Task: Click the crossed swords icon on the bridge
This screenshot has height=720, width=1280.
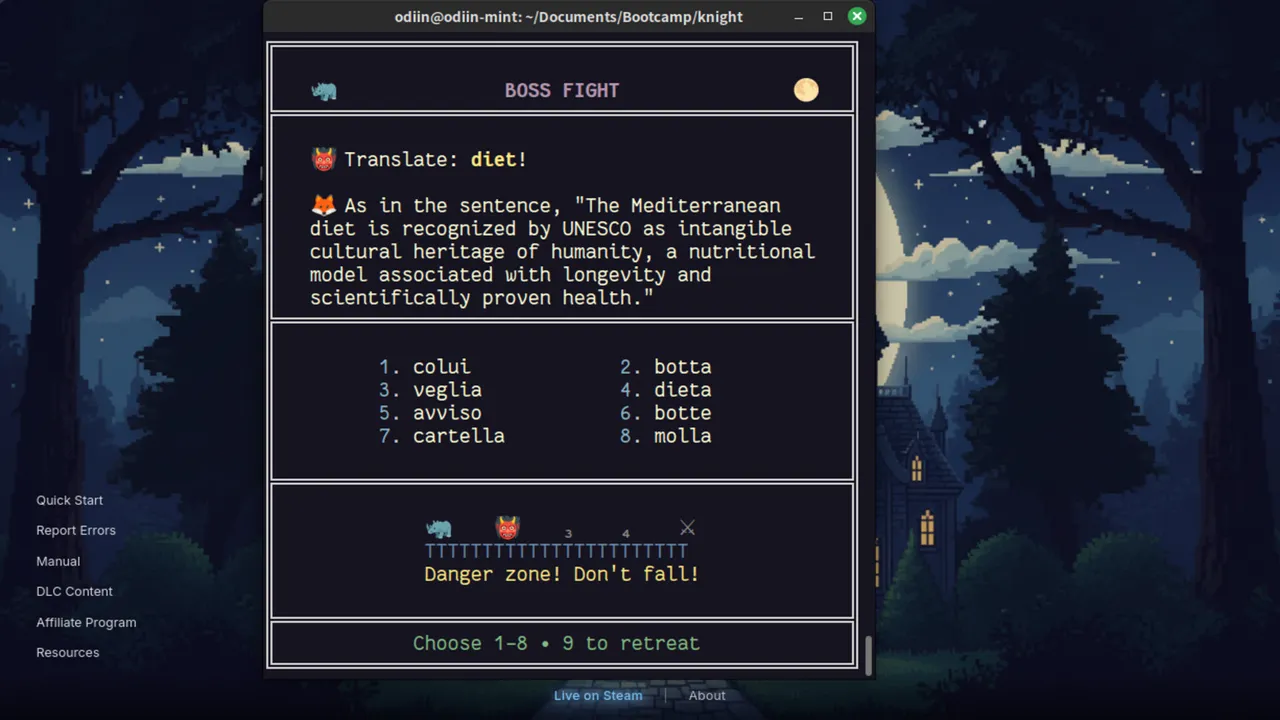Action: [x=687, y=528]
